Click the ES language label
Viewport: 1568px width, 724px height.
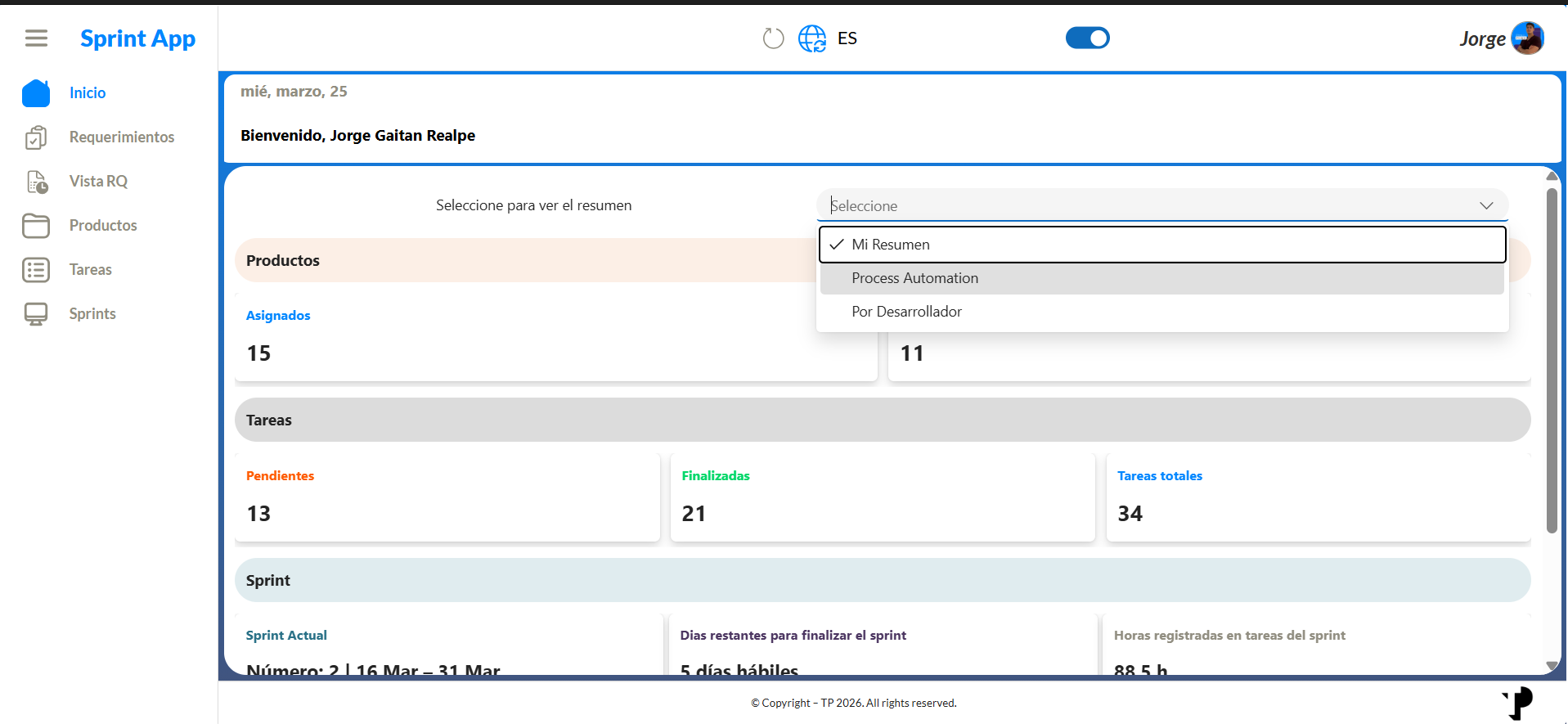pos(847,38)
